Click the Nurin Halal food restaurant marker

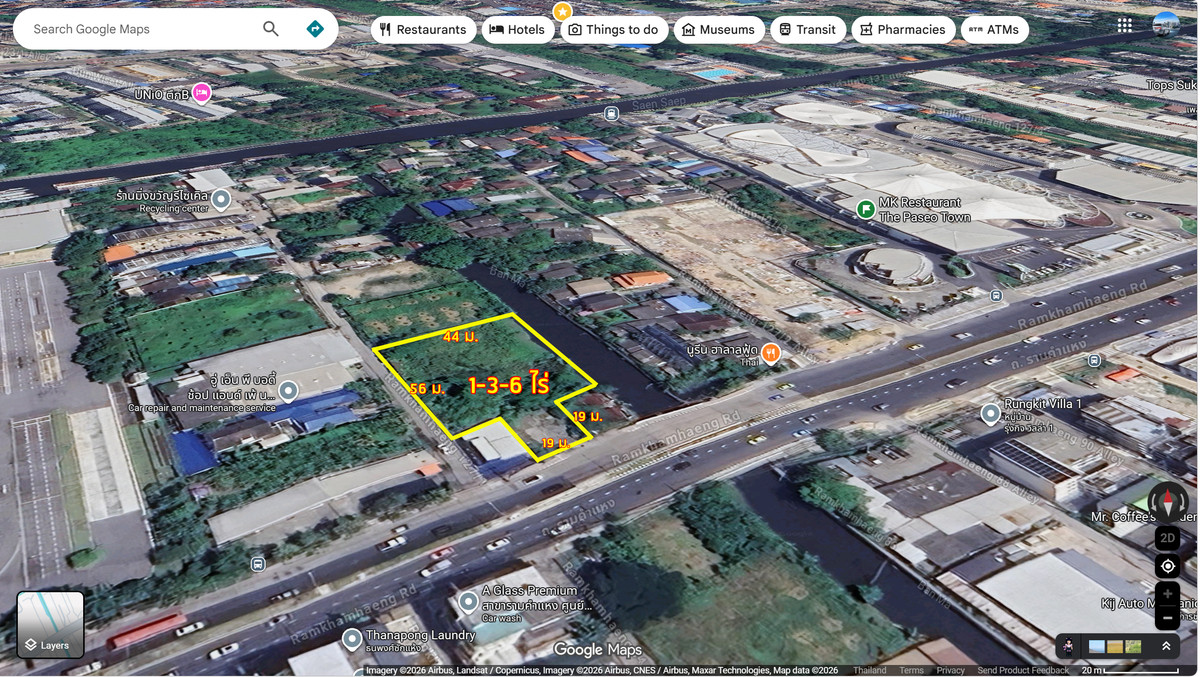(x=771, y=352)
